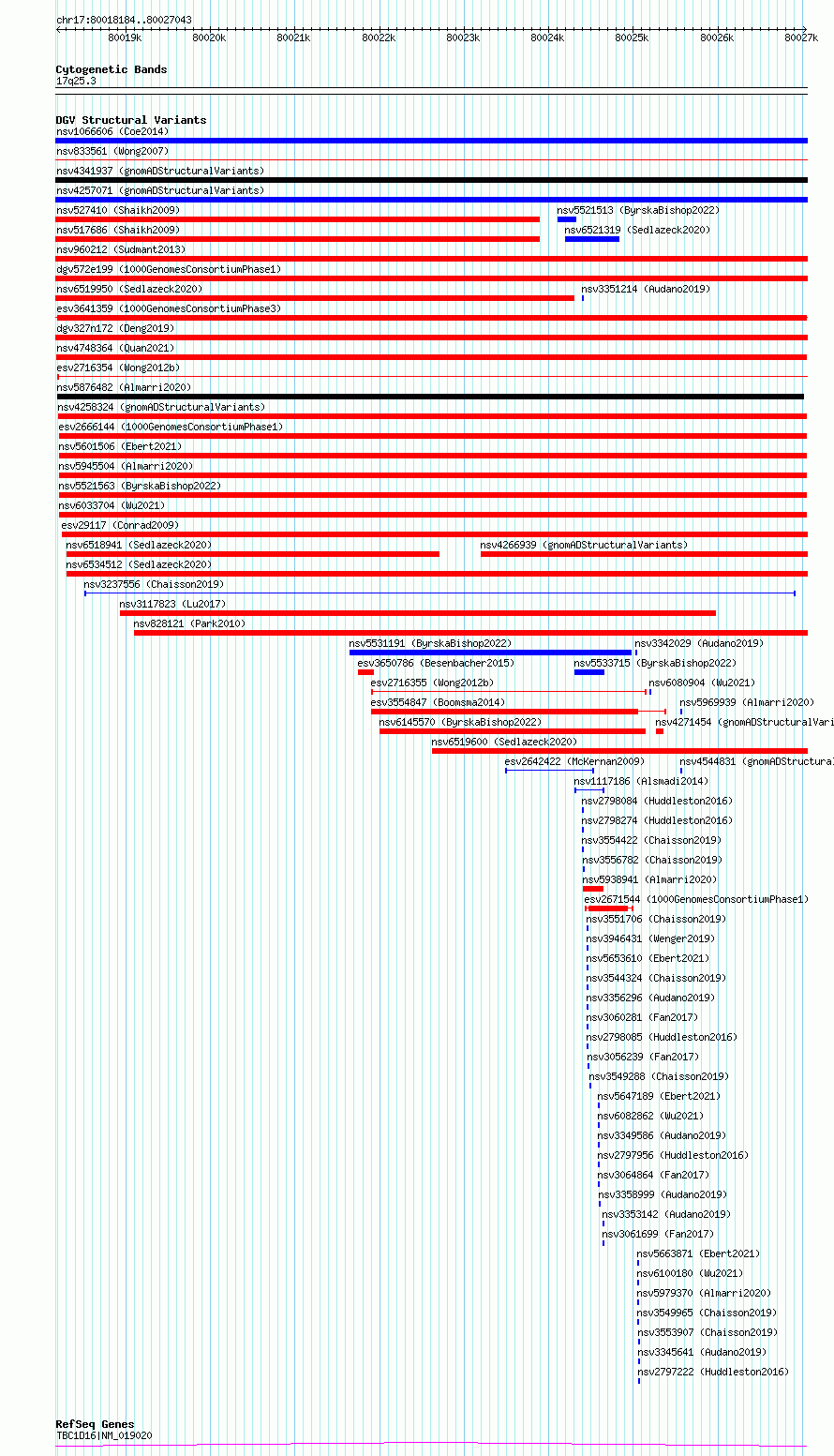Screen dimensions: 834x1456
Task: Click dgv572e199 (1000GenomesConsortiumPhase1) label
Action: tap(169, 269)
